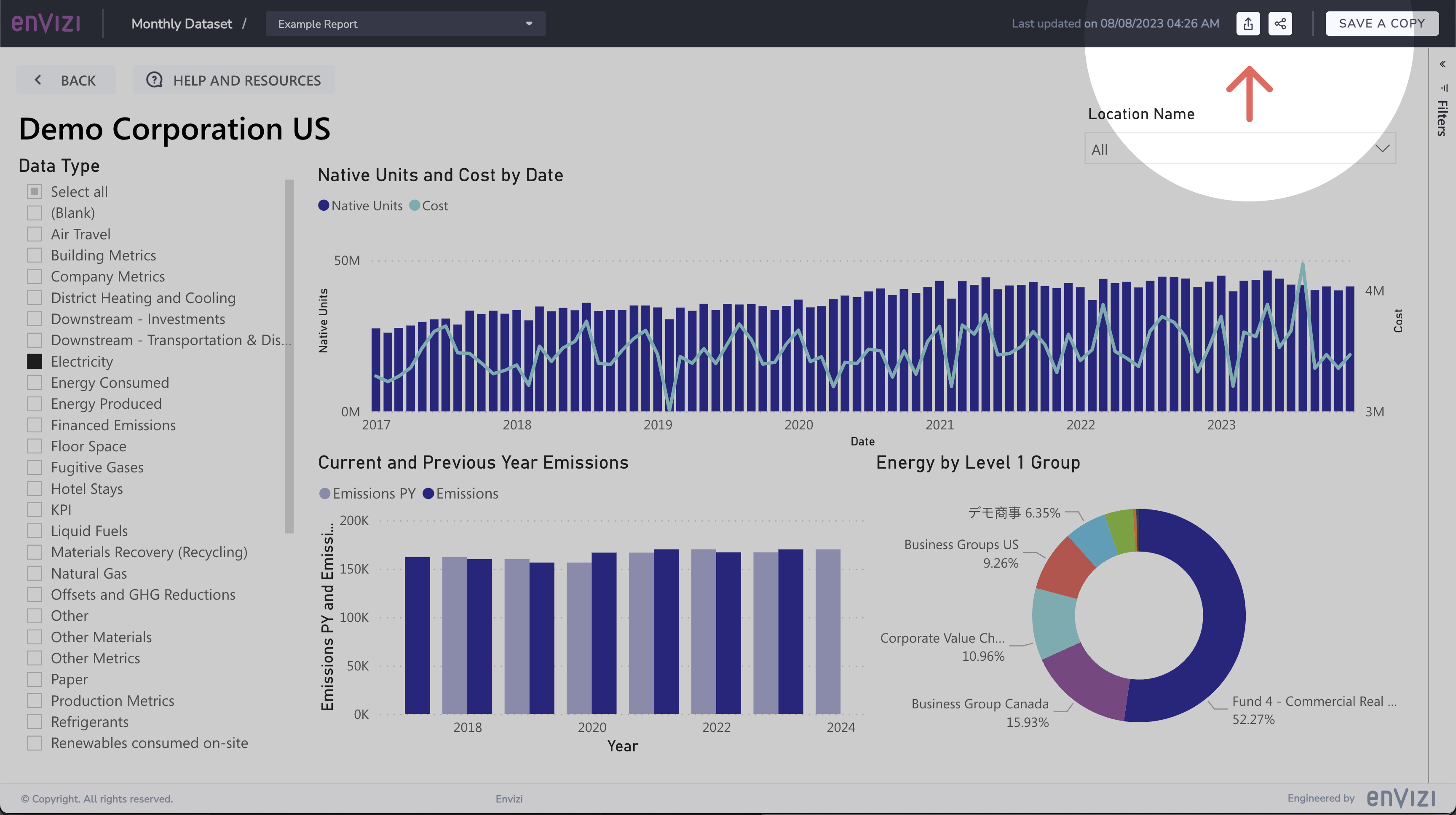Check the Liquid Fuels checkbox

[x=35, y=531]
